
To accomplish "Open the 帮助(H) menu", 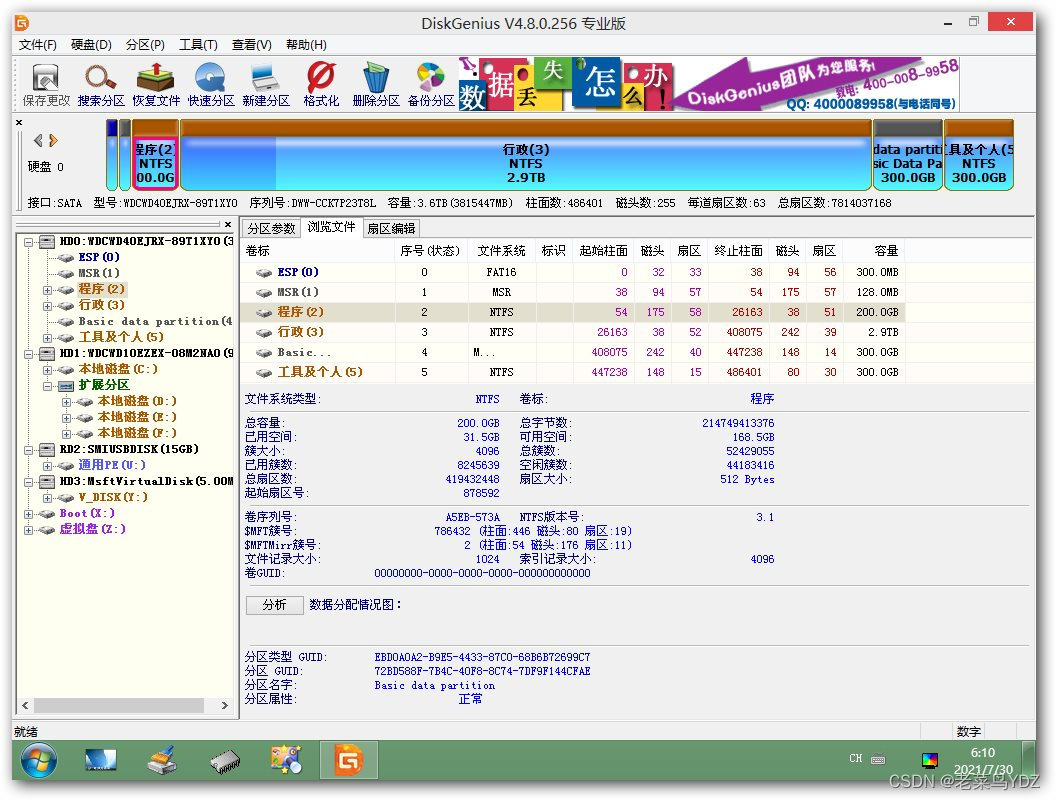I will pyautogui.click(x=306, y=44).
